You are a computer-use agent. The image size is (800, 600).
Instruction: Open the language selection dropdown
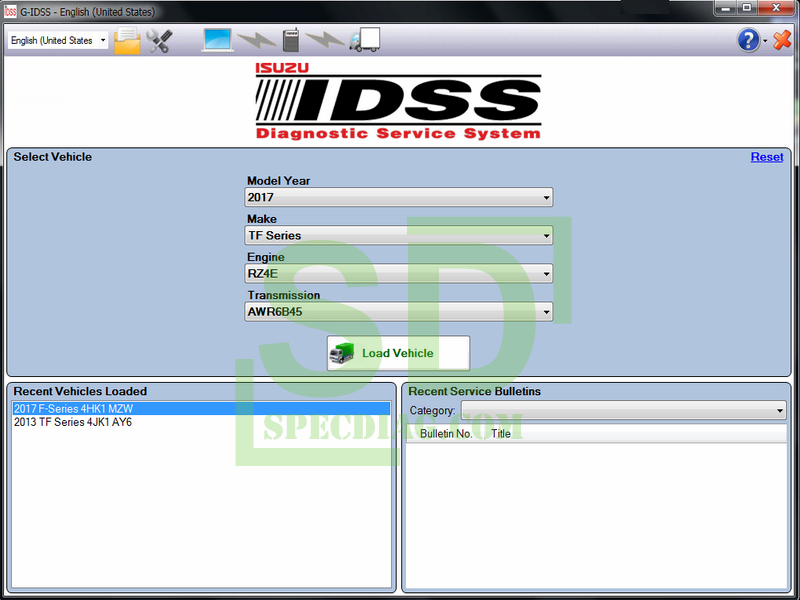point(58,41)
